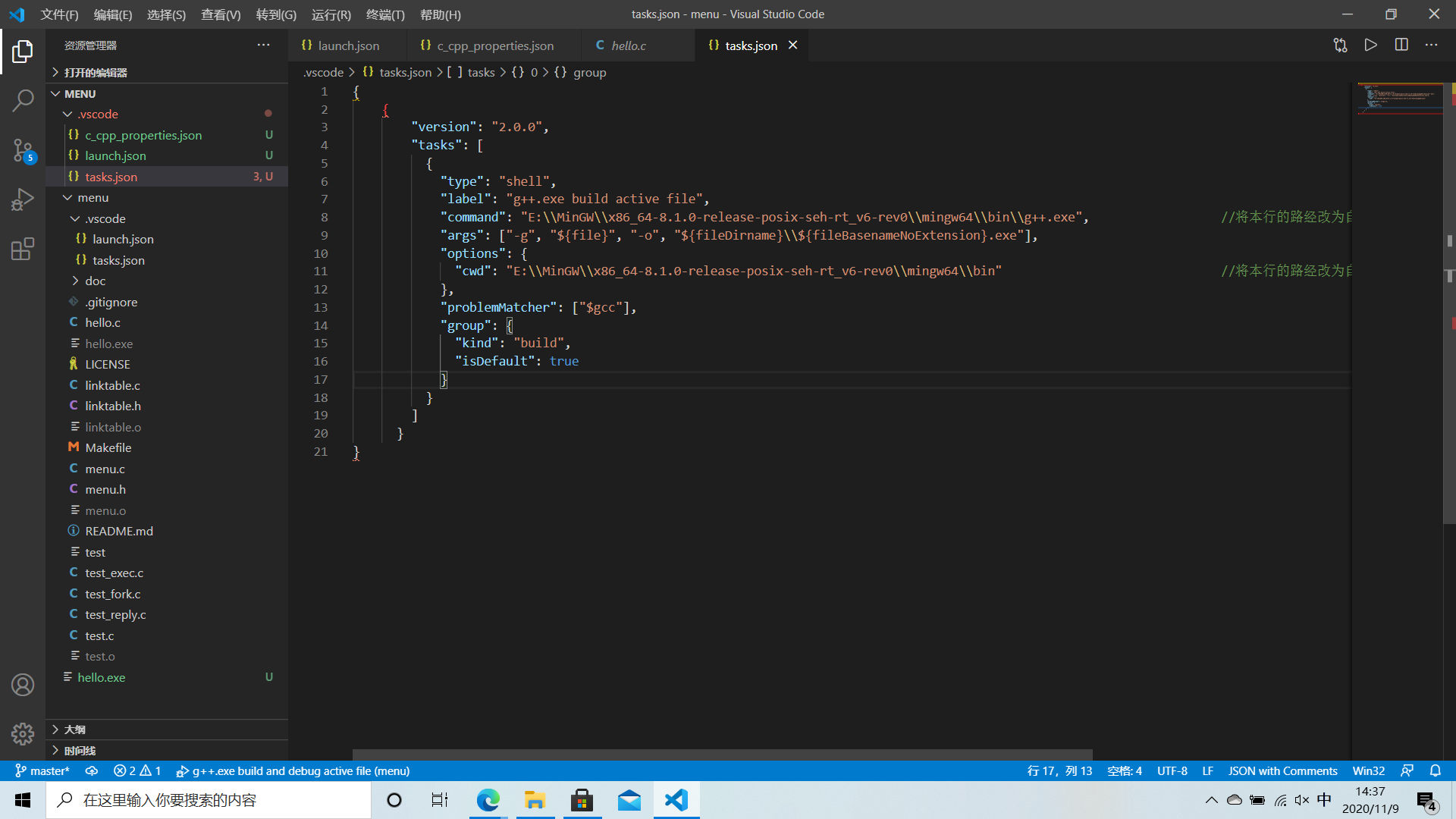
Task: Open the Accounts icon in activity bar
Action: pos(23,685)
